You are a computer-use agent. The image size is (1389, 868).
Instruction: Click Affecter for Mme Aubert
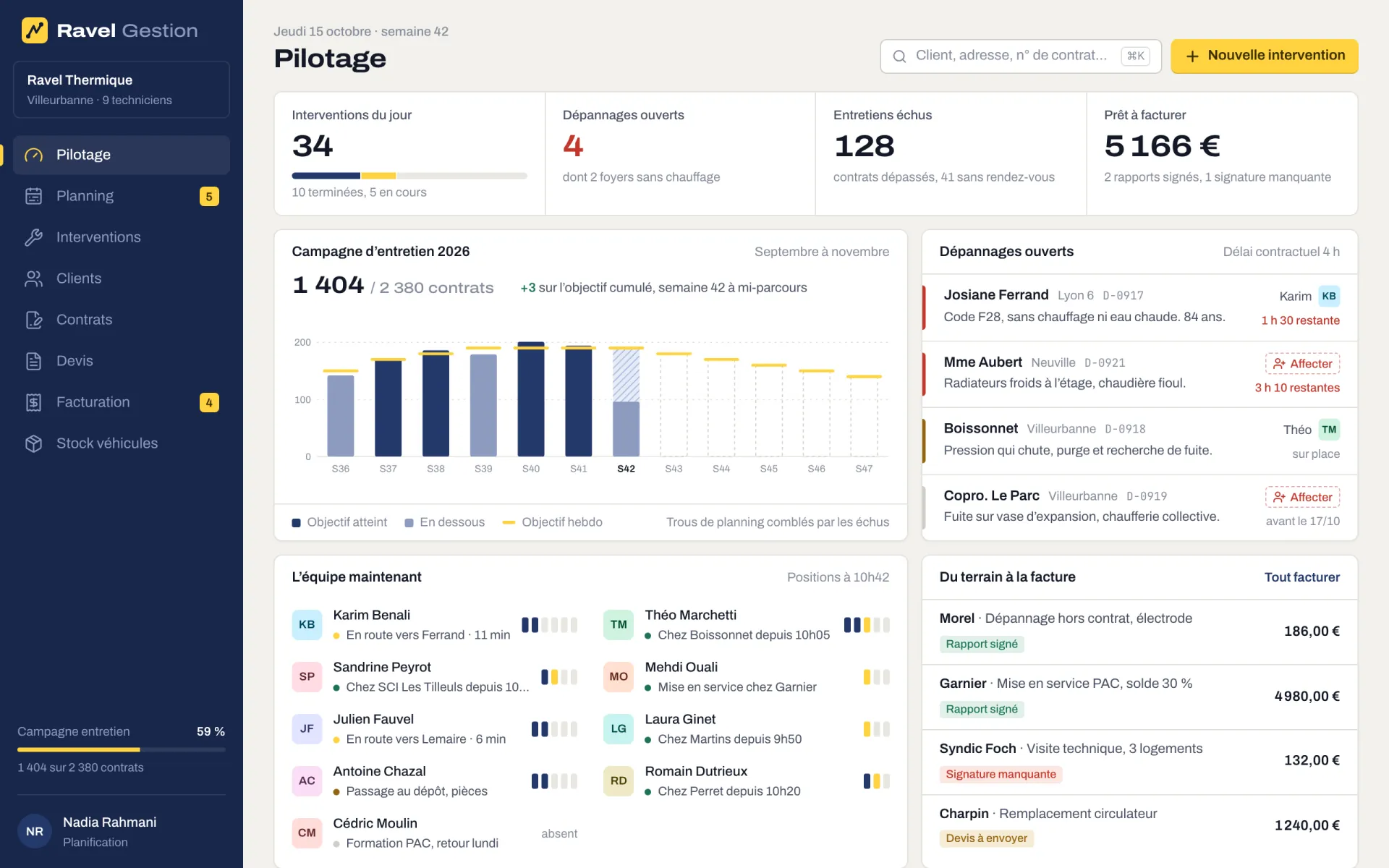(x=1302, y=364)
